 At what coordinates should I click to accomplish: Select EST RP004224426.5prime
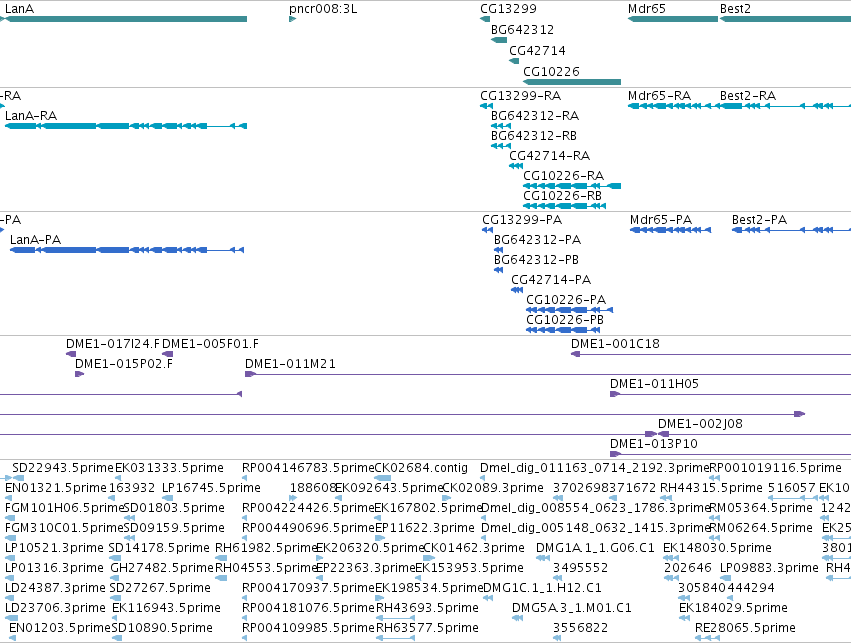click(308, 508)
